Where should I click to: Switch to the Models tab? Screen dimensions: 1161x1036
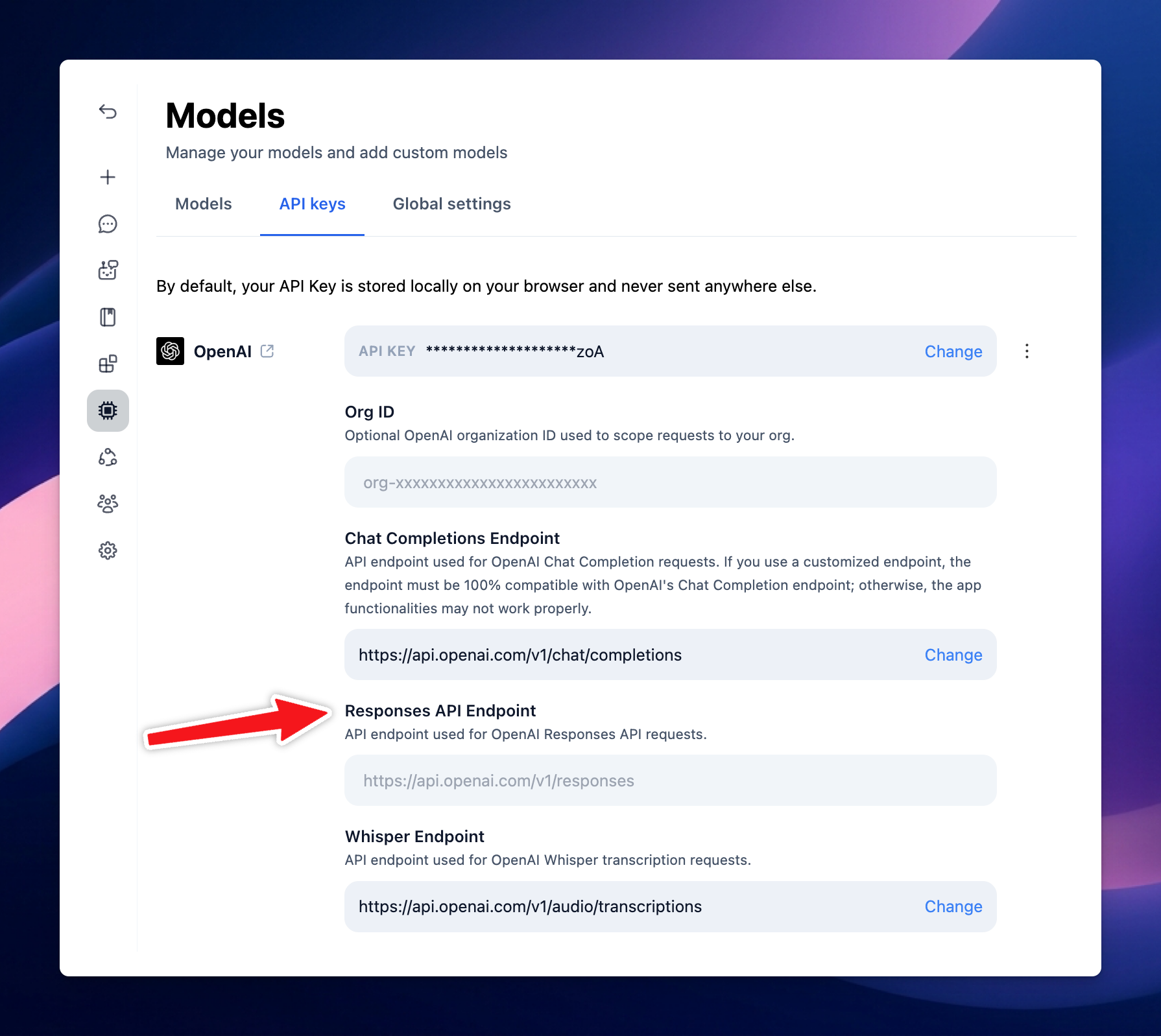tap(203, 204)
